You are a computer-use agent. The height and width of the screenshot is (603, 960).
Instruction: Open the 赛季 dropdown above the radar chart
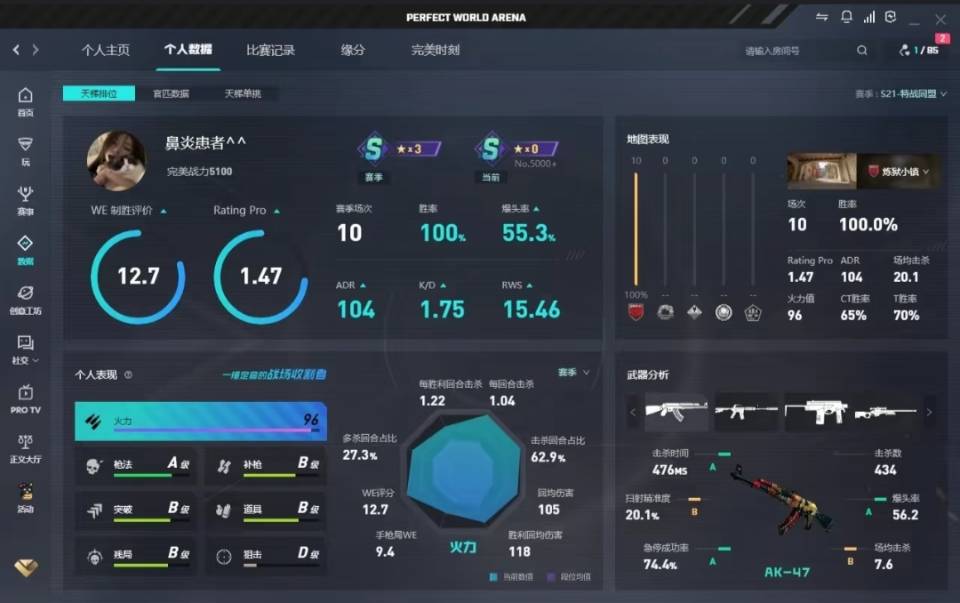pyautogui.click(x=574, y=372)
